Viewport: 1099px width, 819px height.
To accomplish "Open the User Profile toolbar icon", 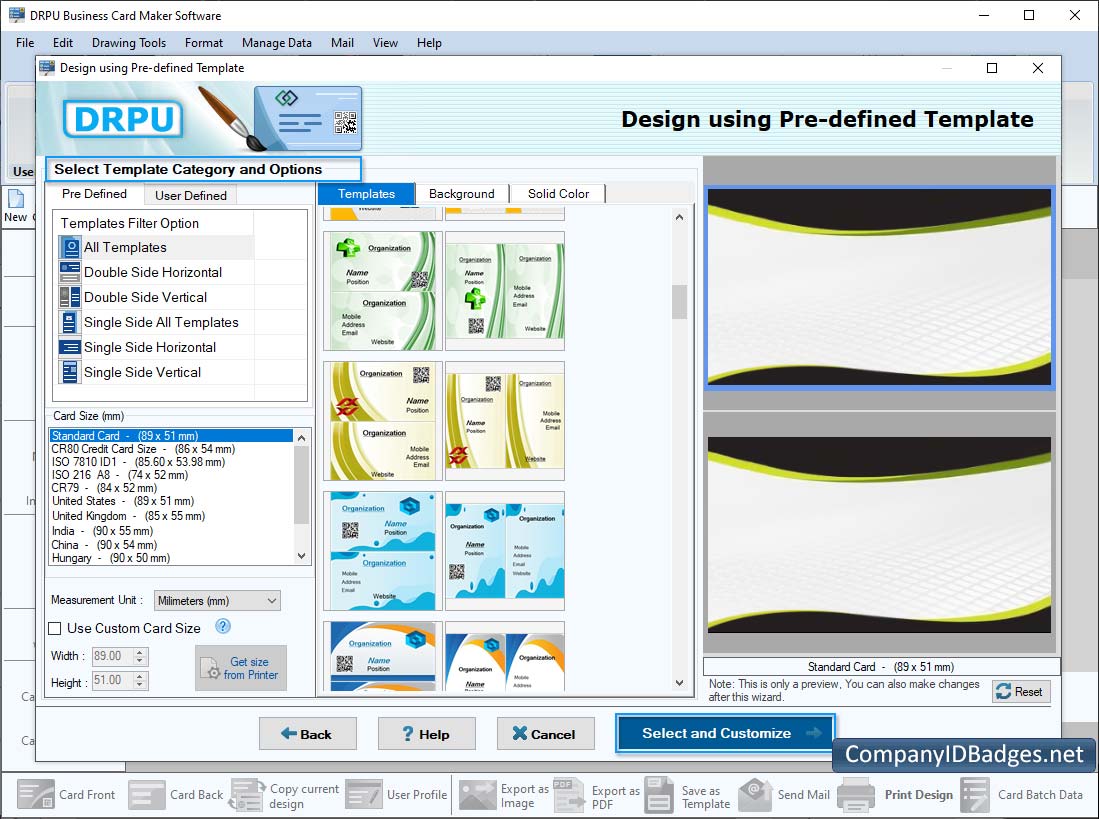I will 364,794.
